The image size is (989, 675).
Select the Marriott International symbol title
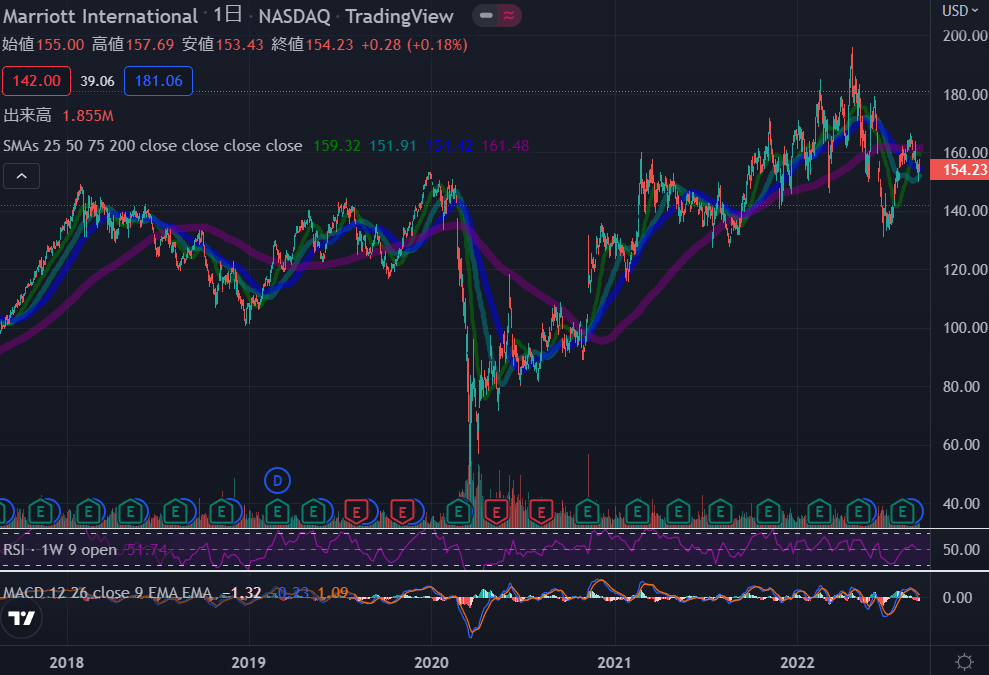click(x=100, y=16)
